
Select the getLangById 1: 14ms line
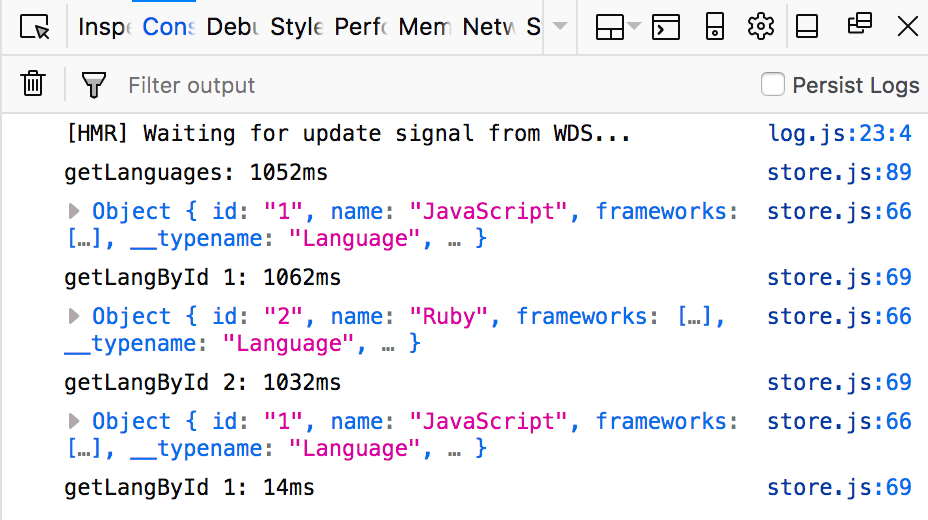coord(189,487)
